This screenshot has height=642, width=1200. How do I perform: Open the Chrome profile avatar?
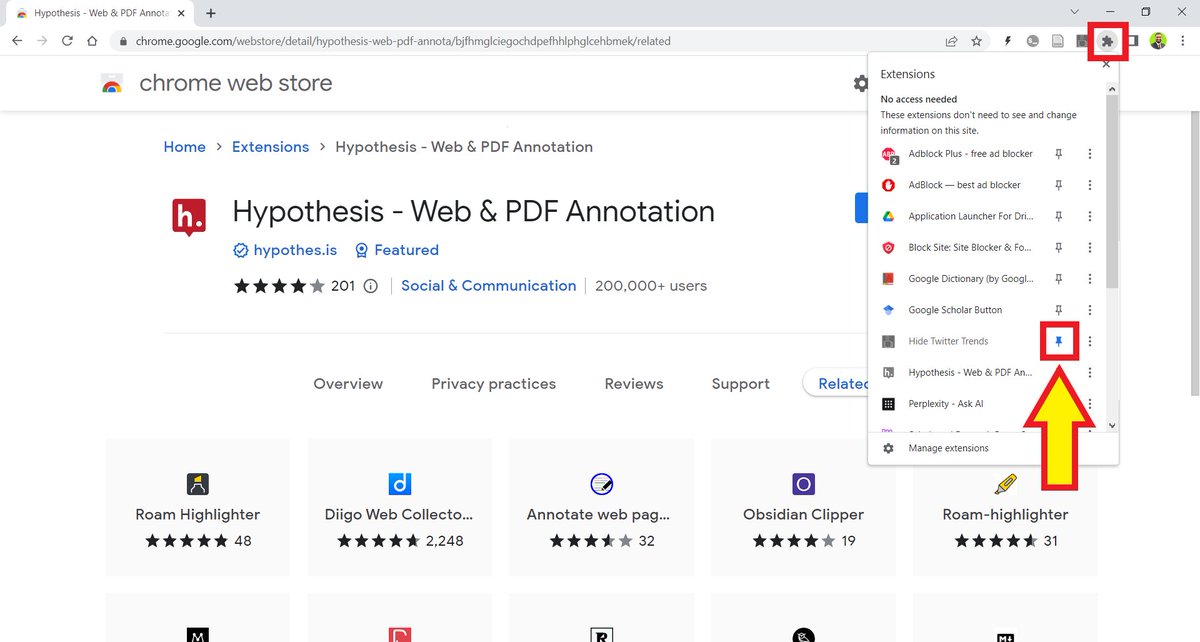coord(1158,41)
